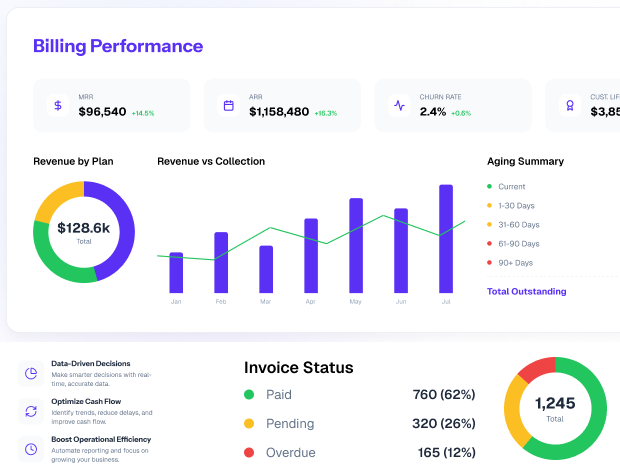Click the green Paid status dot
Screen dimensions: 620x470
point(249,394)
